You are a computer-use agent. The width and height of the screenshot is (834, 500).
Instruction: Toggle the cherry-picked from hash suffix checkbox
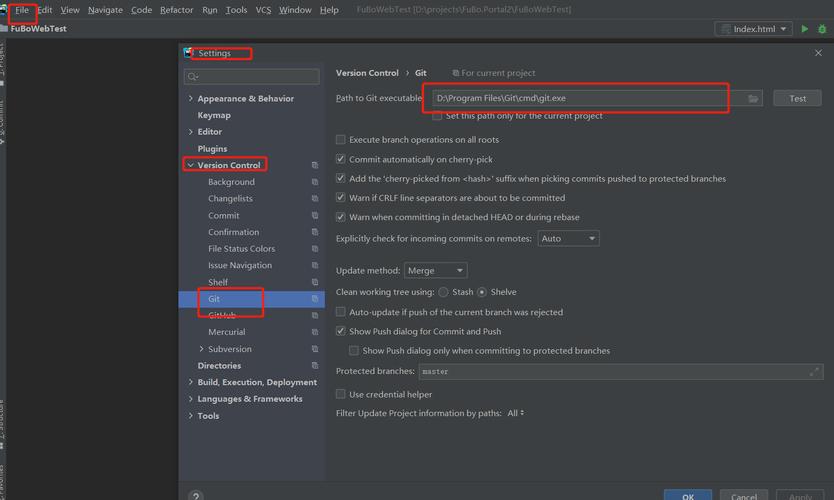340,178
